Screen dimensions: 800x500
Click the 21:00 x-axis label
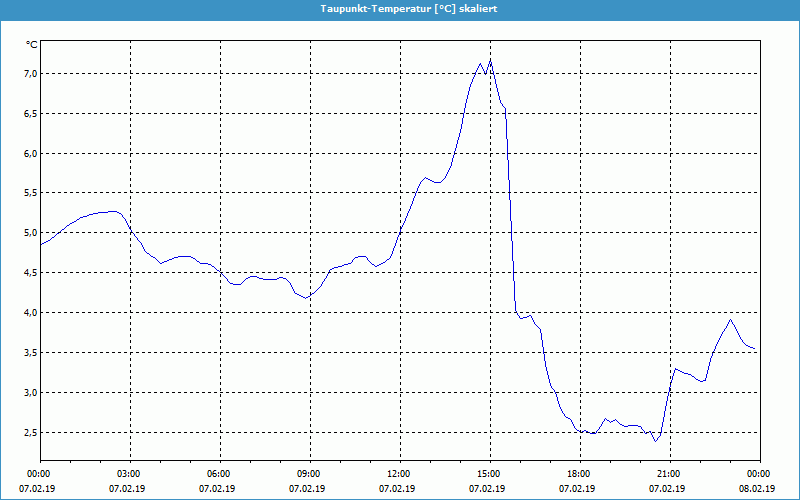[668, 474]
